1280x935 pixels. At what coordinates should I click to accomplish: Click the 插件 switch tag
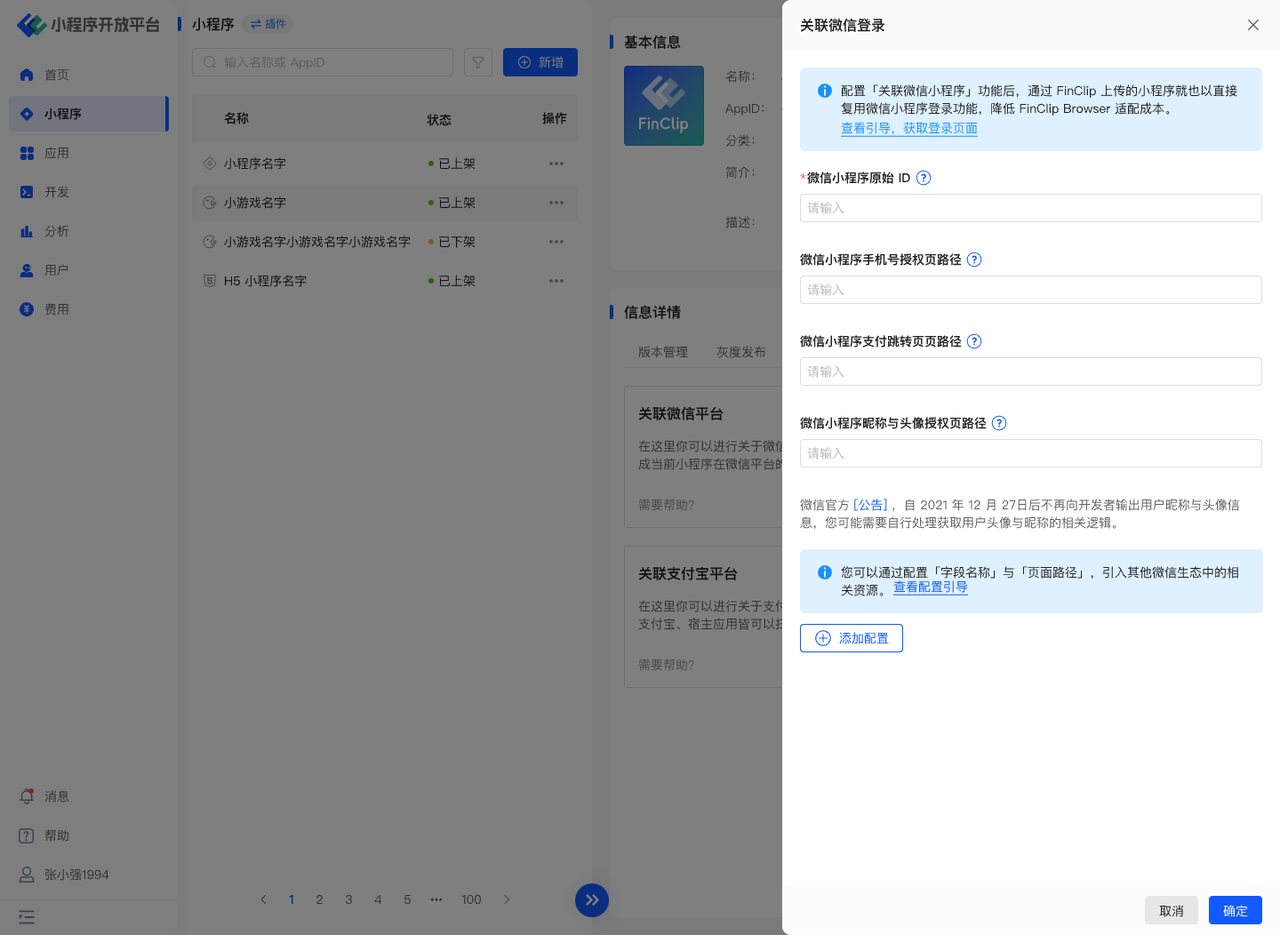click(267, 24)
